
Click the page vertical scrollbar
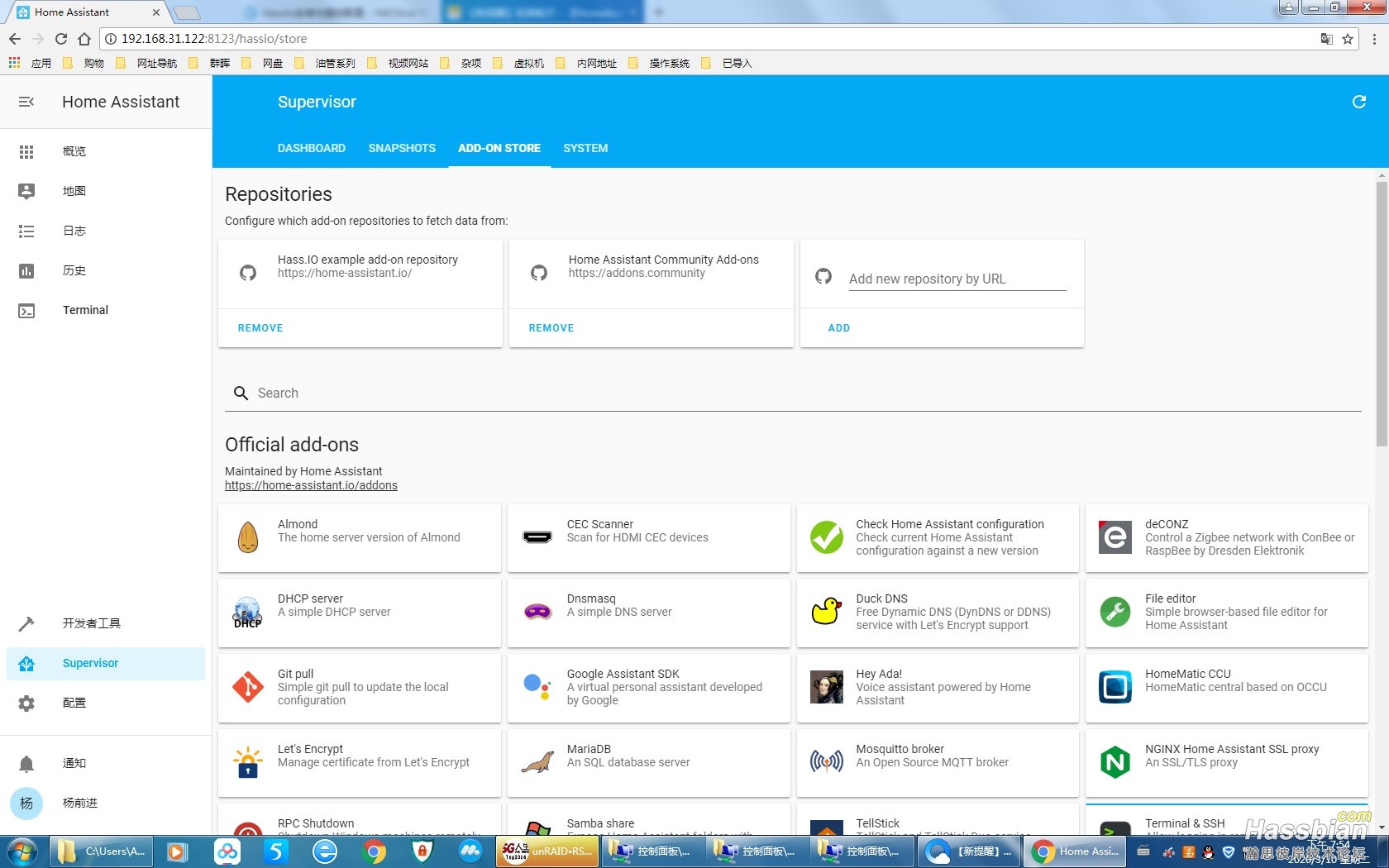pyautogui.click(x=1382, y=314)
